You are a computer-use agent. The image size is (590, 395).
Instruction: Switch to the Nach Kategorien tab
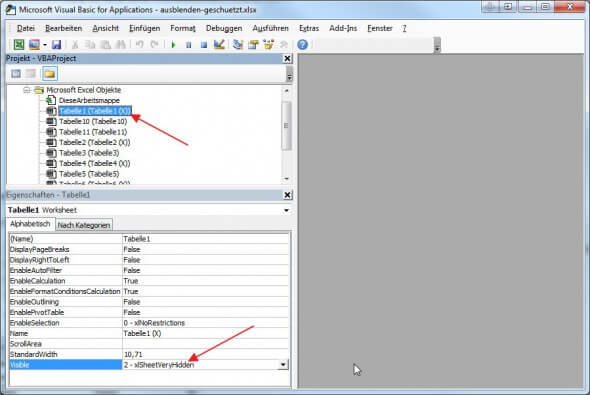[84, 225]
